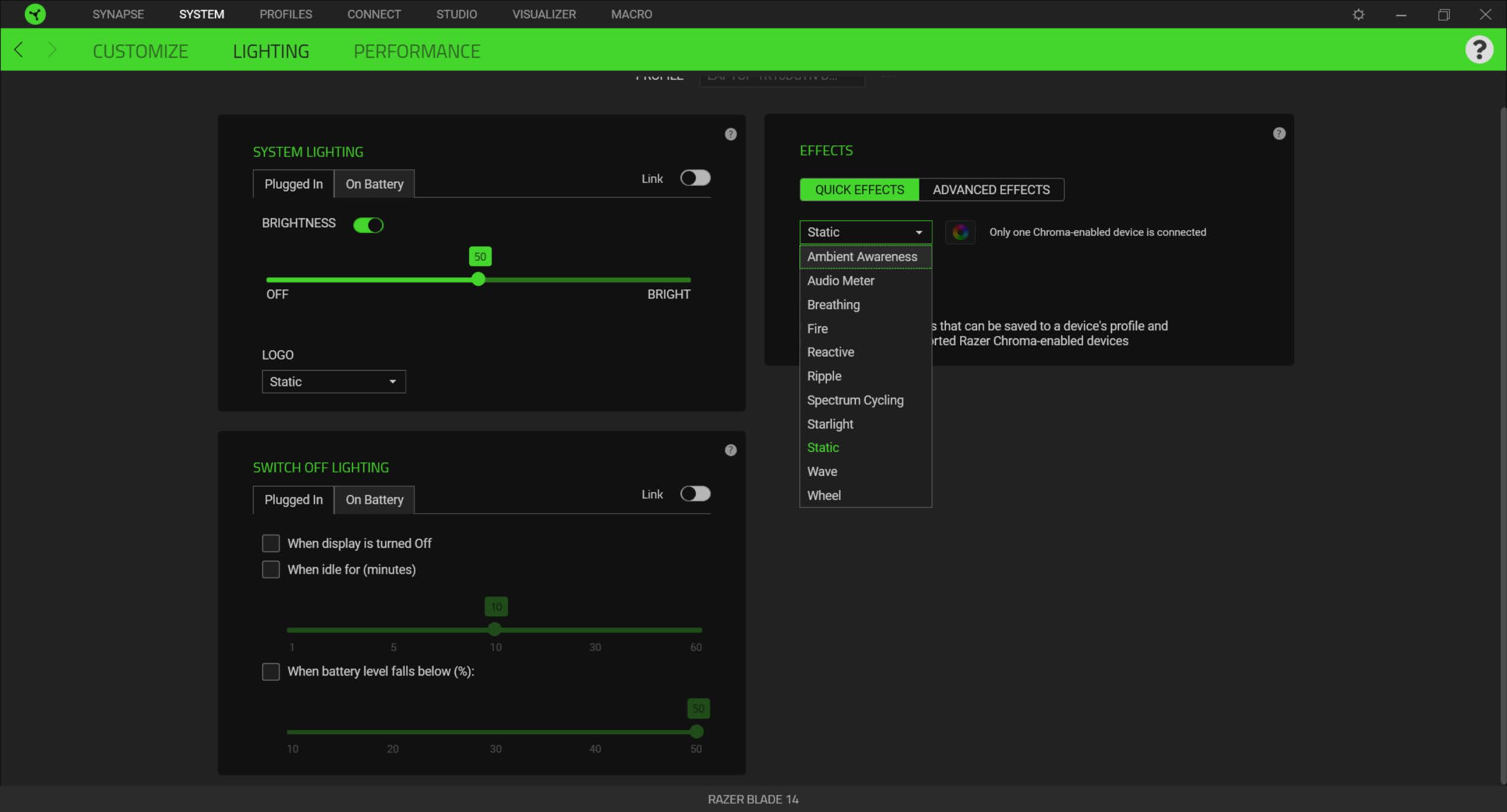
Task: Toggle the Brightness switch off
Action: tap(369, 225)
